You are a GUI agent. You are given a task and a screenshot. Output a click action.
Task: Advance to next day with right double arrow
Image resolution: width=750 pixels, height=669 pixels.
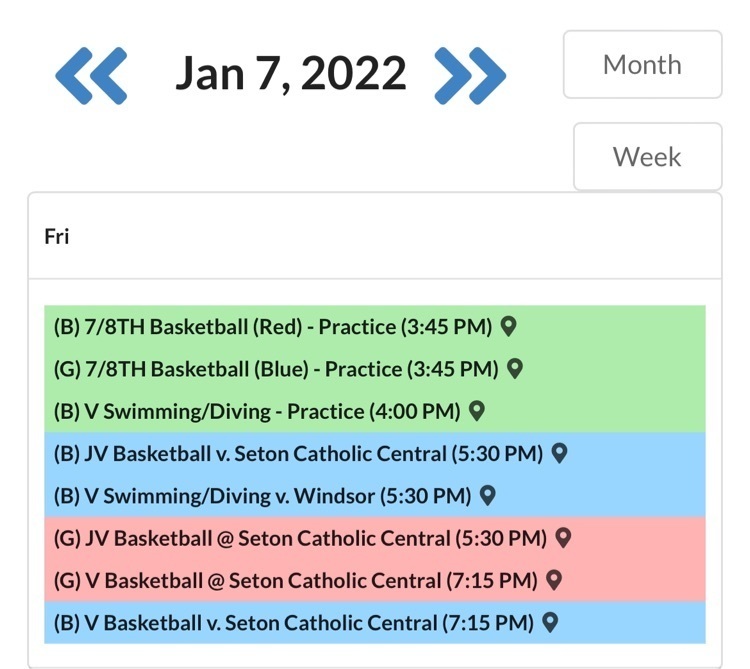tap(470, 74)
